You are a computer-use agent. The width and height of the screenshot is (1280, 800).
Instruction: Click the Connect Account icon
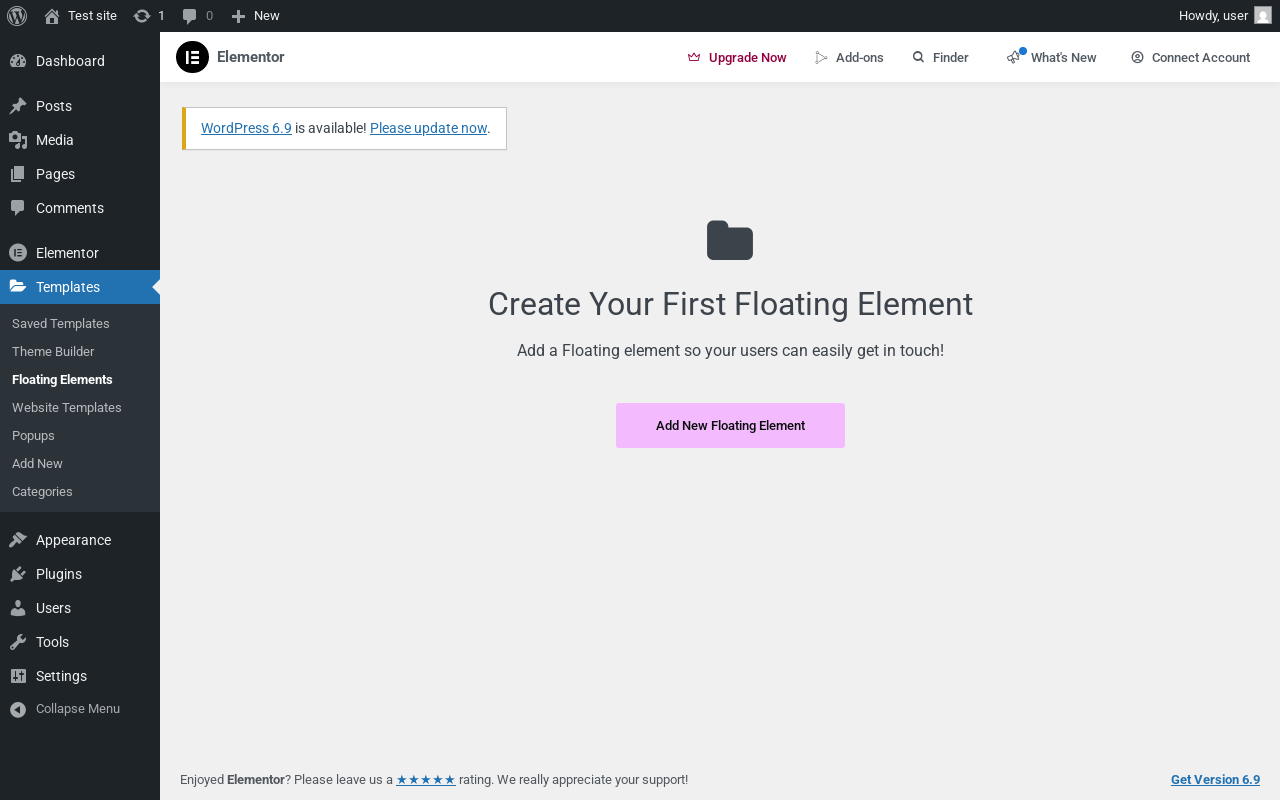click(1137, 57)
